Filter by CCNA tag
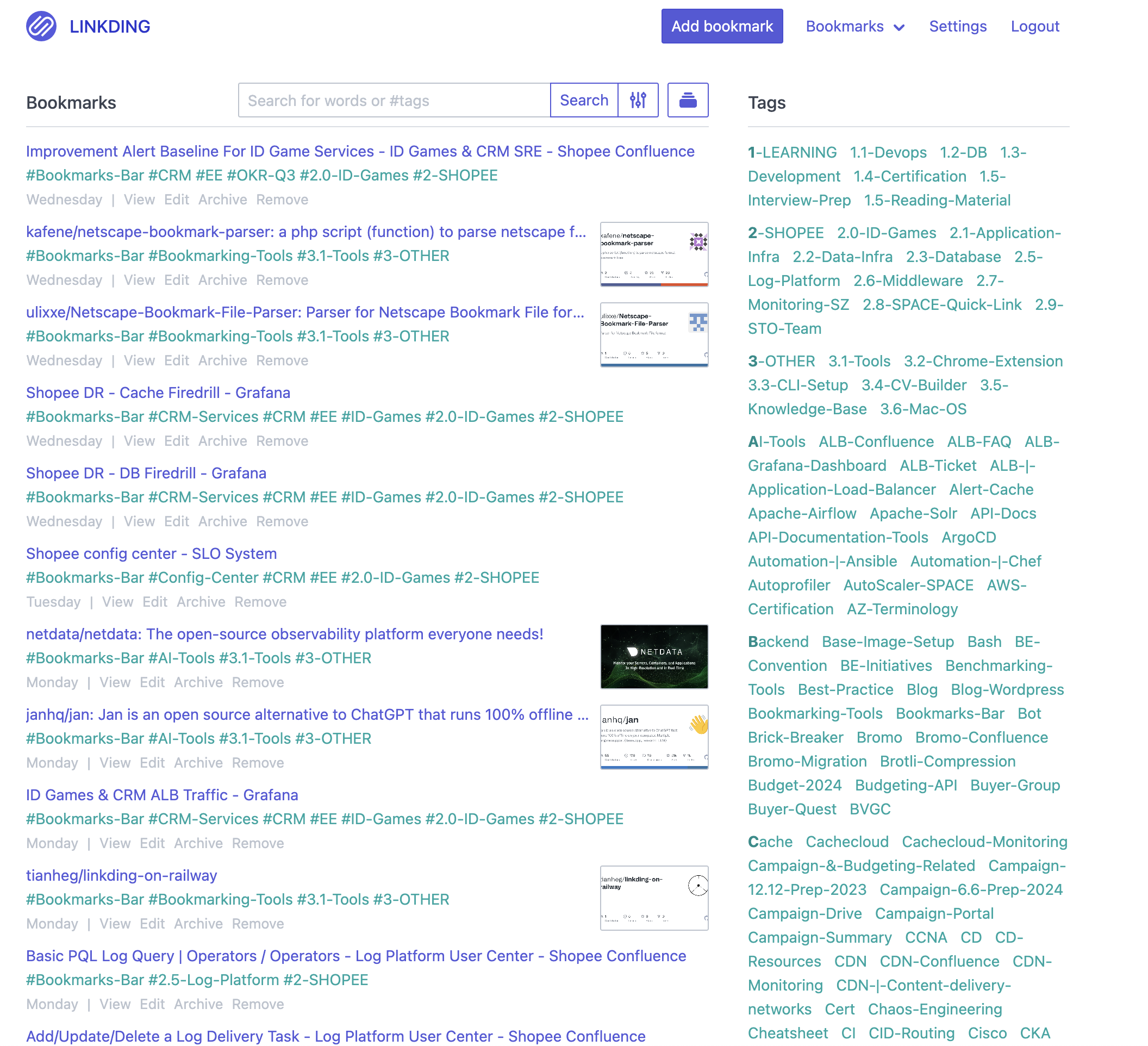The image size is (1148, 1046). point(926,937)
